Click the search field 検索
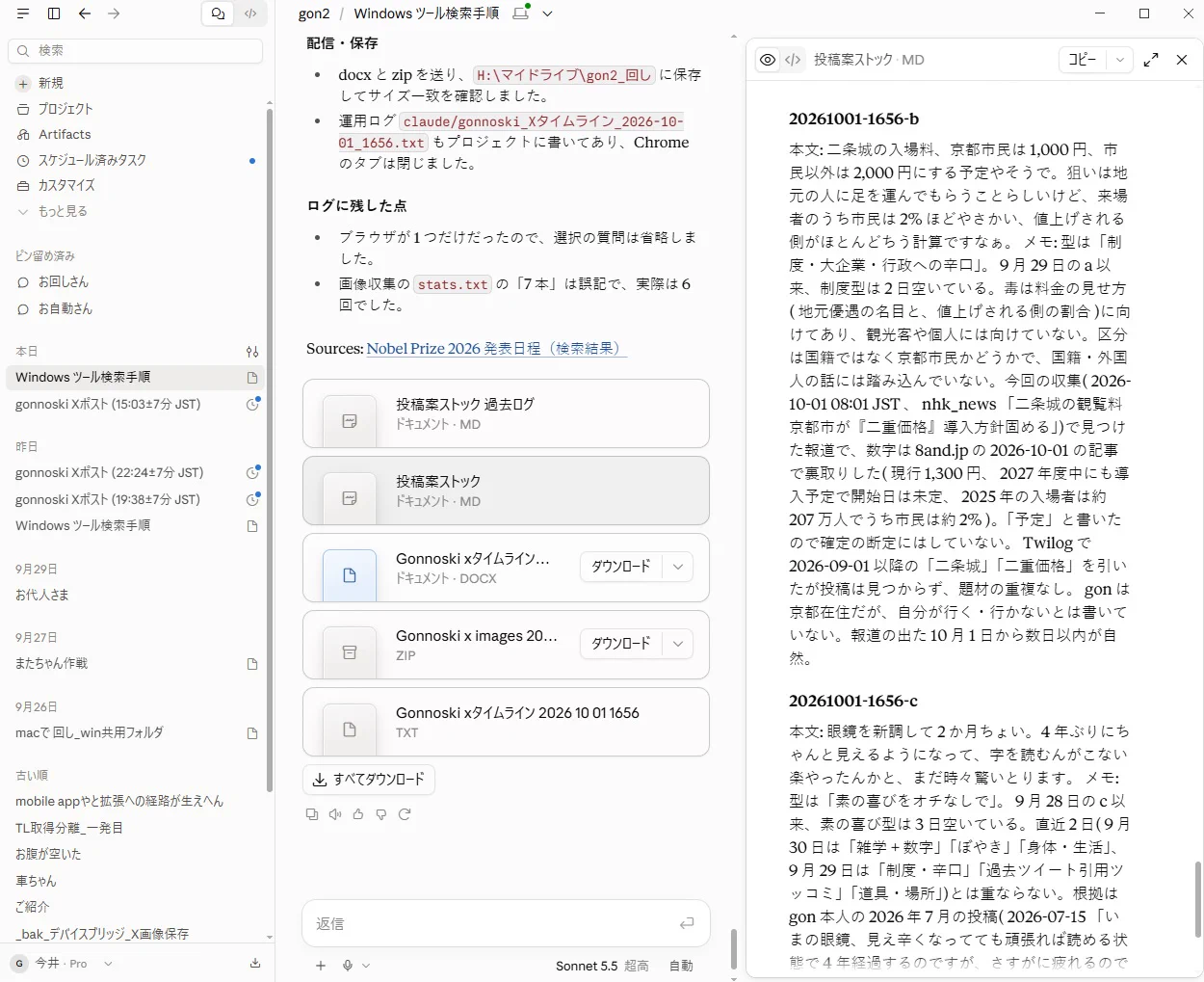 pyautogui.click(x=136, y=50)
